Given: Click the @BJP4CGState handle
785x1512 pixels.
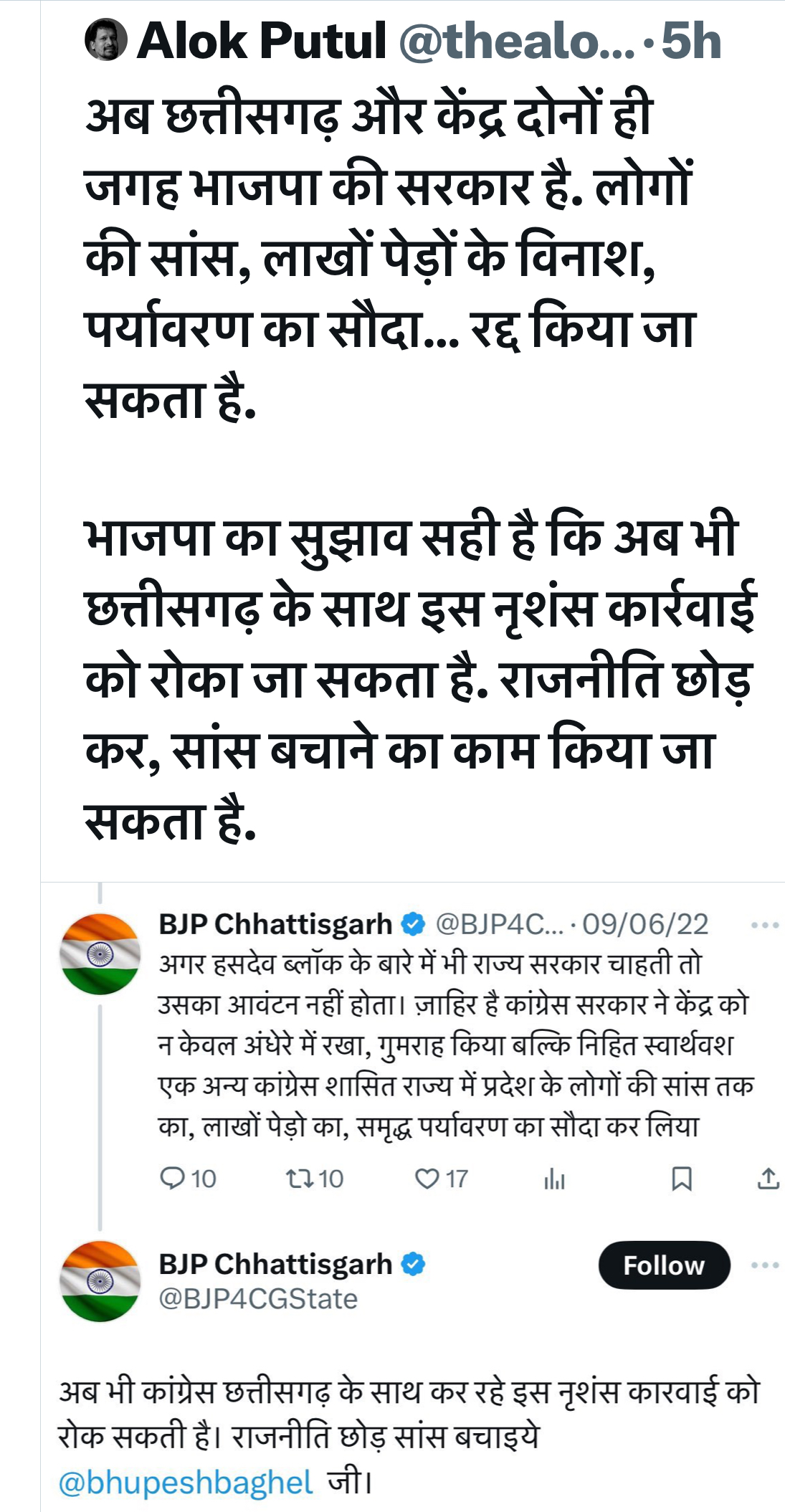Looking at the screenshot, I should point(258,1299).
